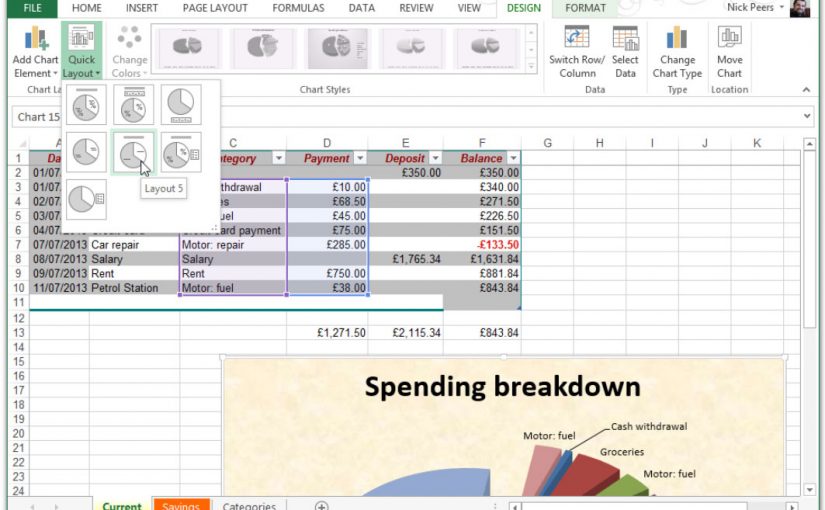Open the Balance column filter dropdown
Image resolution: width=825 pixels, height=510 pixels.
tap(513, 158)
